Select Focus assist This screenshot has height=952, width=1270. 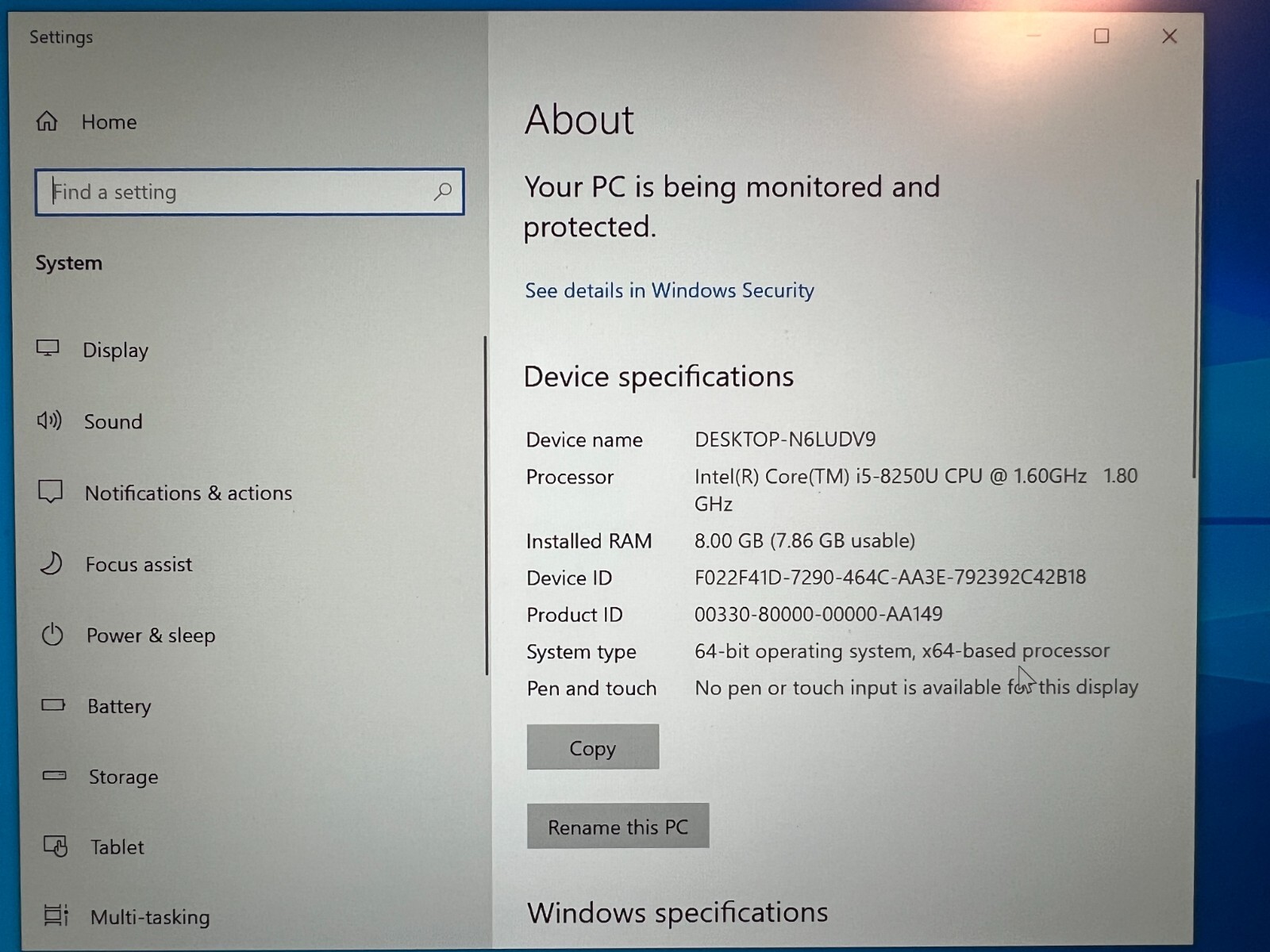click(x=139, y=564)
